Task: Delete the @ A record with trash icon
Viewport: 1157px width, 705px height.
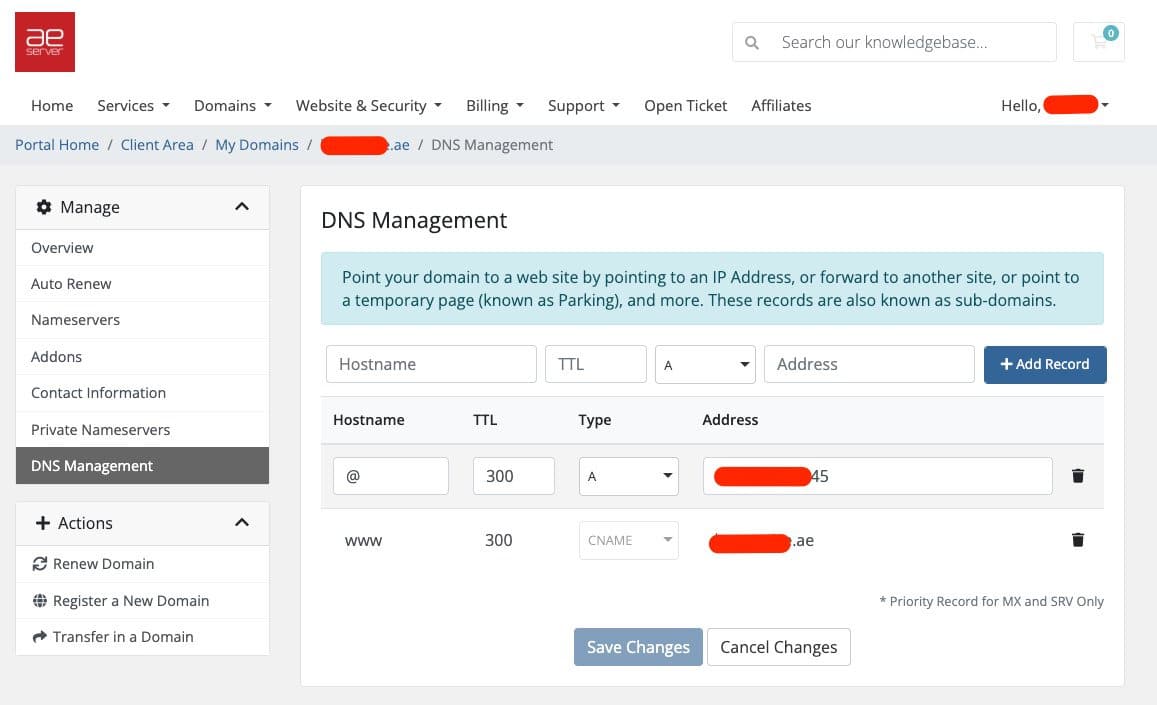Action: (1078, 476)
